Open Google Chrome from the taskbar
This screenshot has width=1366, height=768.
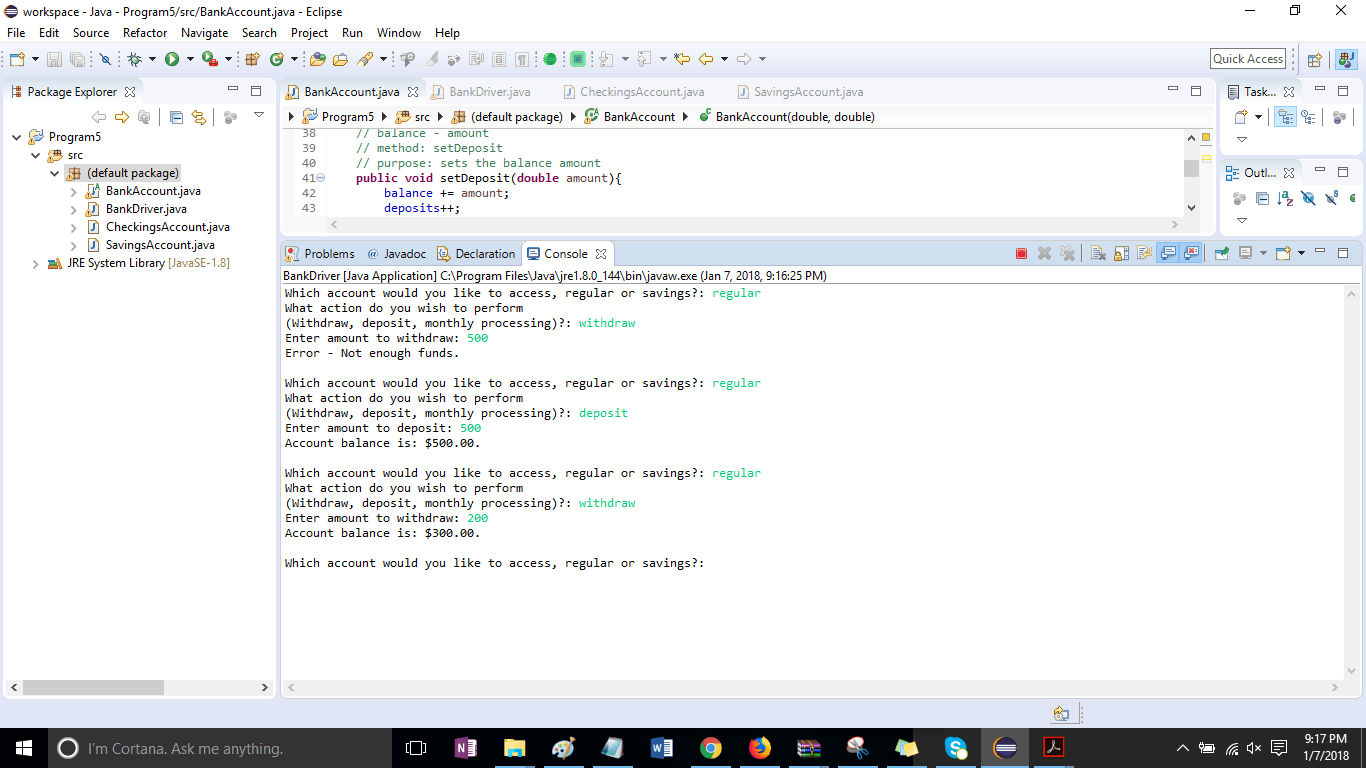pyautogui.click(x=711, y=748)
